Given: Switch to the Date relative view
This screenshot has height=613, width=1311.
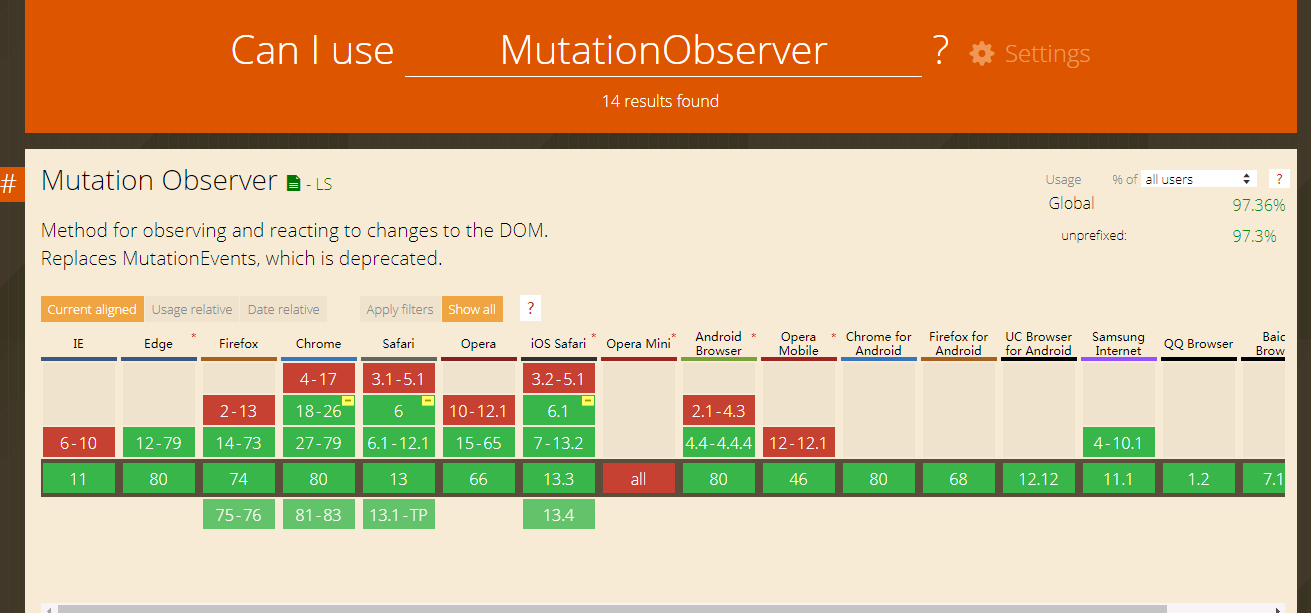Looking at the screenshot, I should tap(283, 309).
